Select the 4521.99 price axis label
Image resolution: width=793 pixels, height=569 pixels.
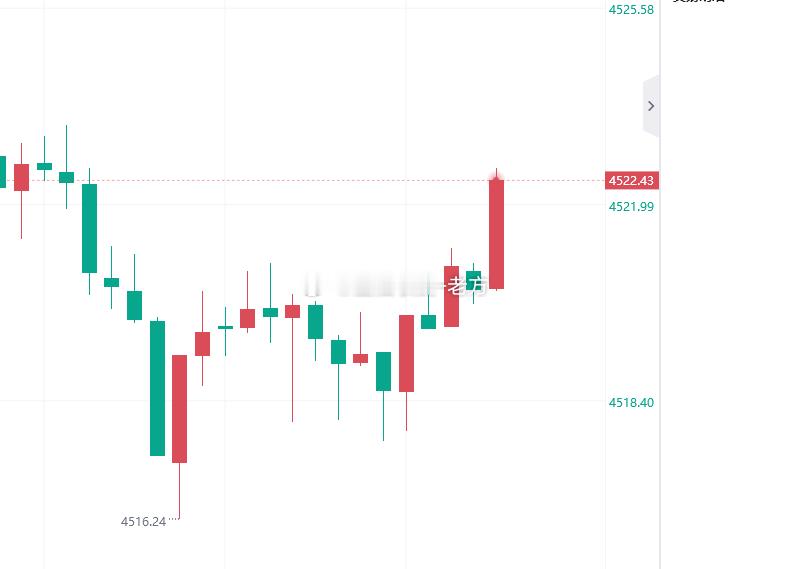[631, 206]
